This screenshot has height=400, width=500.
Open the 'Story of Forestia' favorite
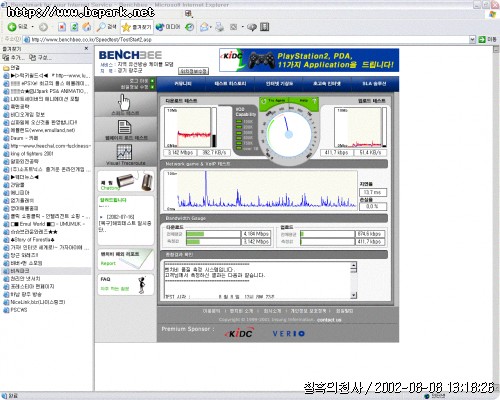29,240
